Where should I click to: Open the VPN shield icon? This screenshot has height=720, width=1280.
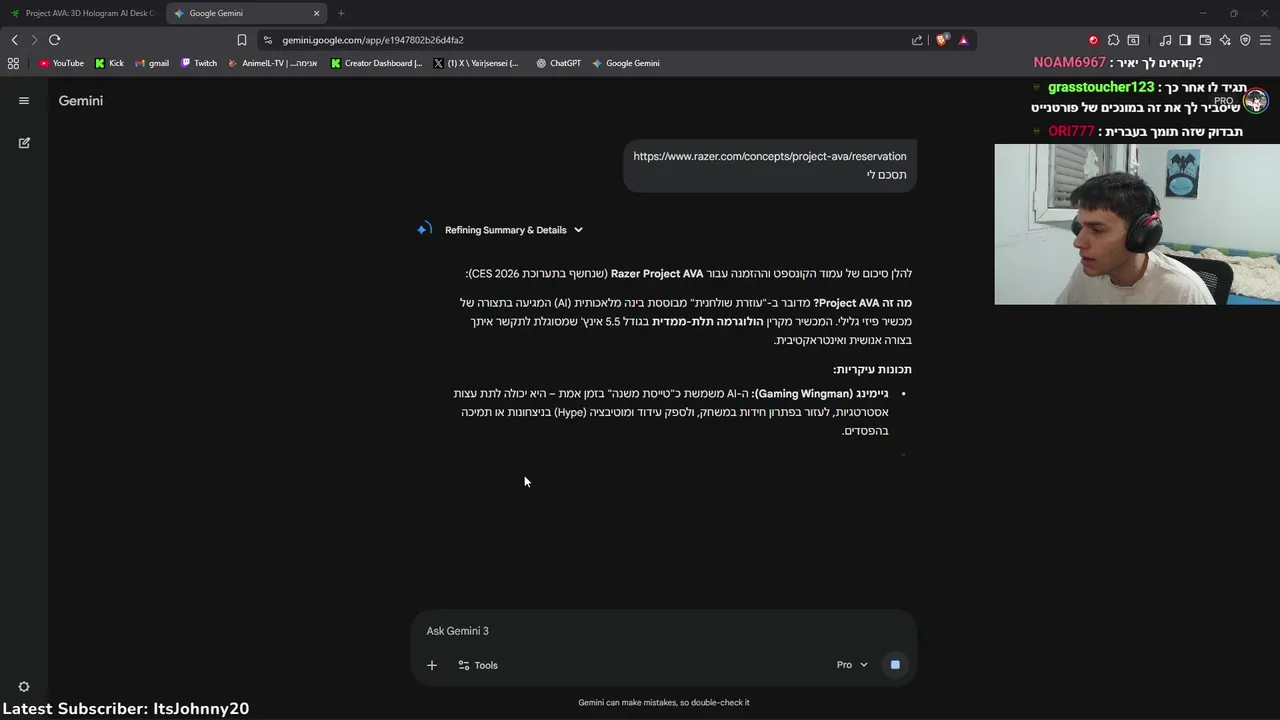coord(1245,40)
